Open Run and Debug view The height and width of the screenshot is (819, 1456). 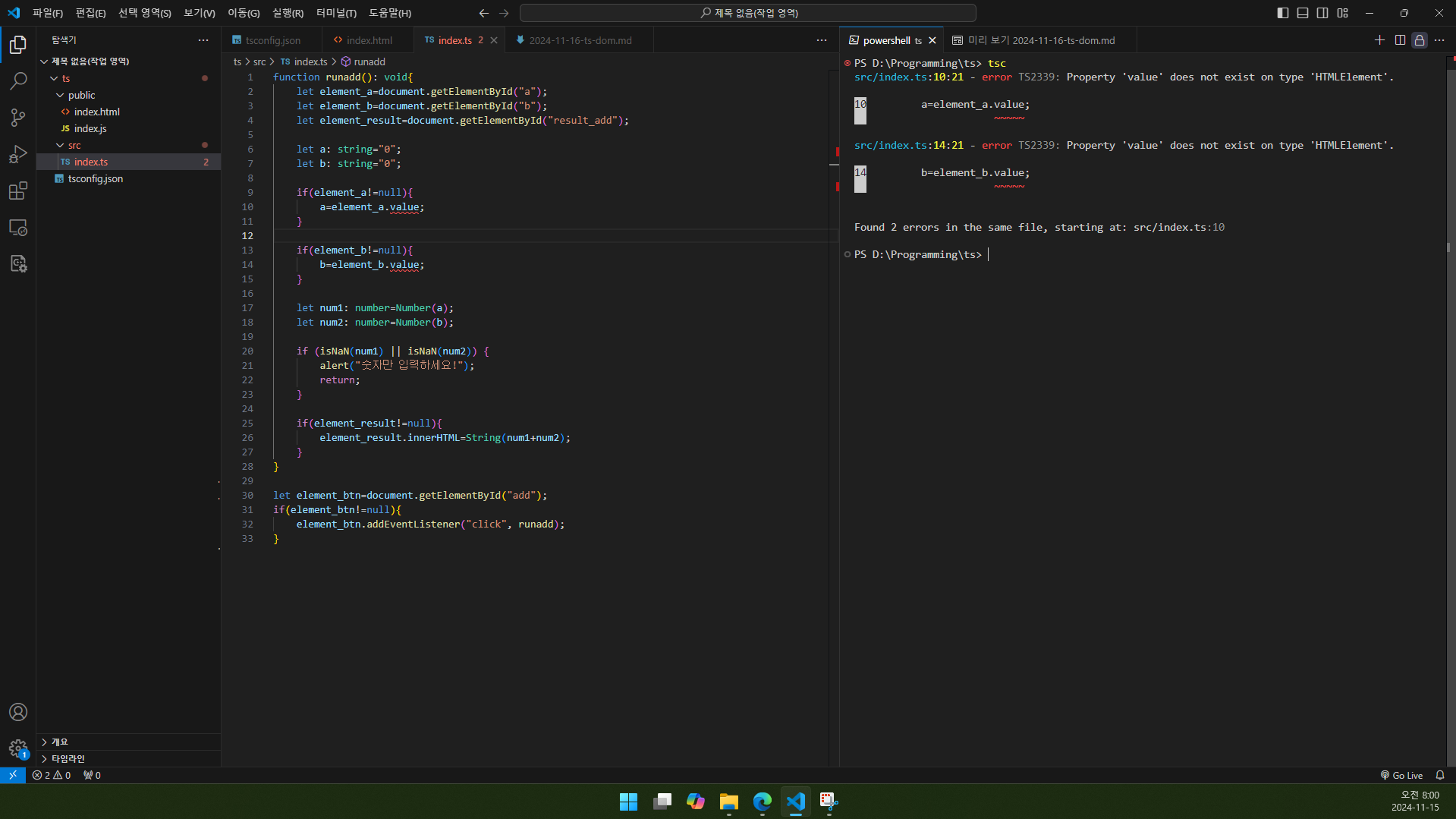tap(18, 154)
